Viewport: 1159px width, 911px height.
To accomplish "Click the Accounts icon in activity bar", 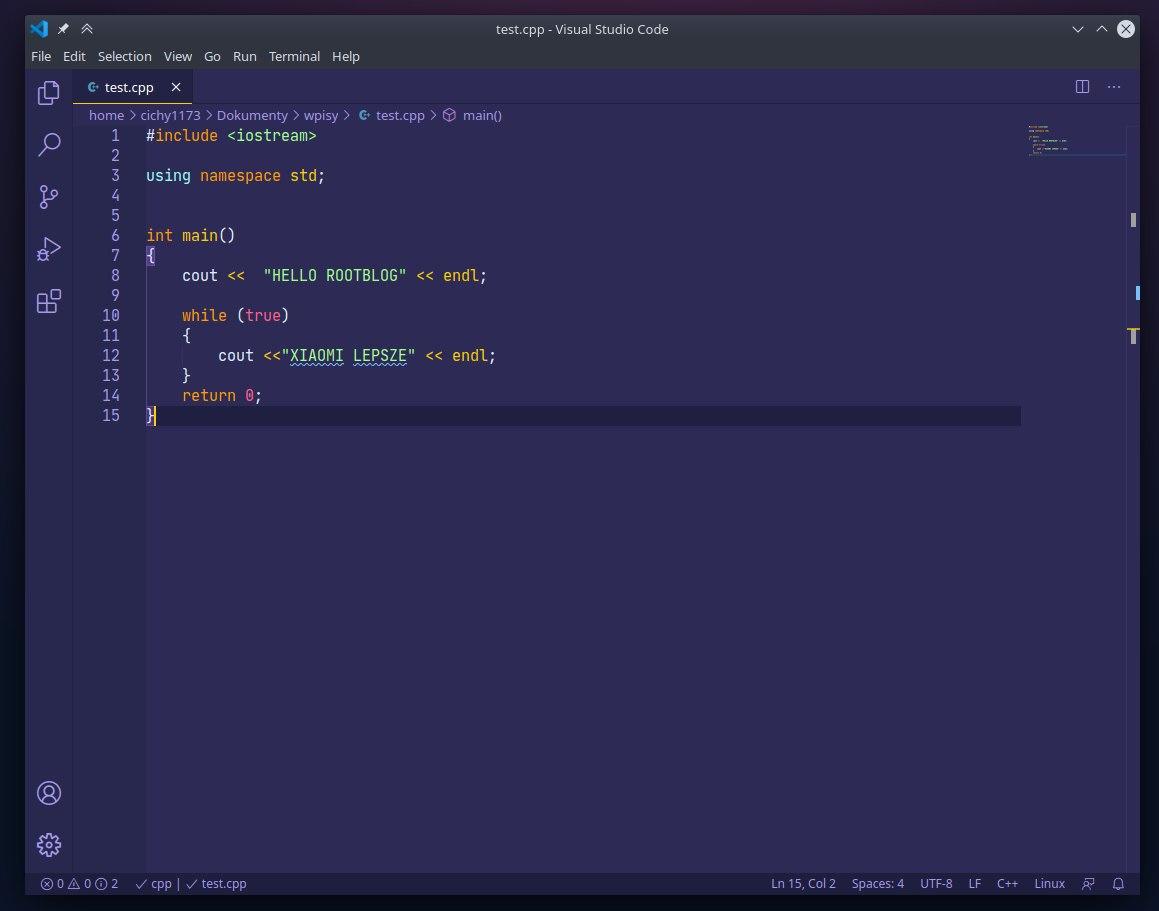I will [48, 793].
